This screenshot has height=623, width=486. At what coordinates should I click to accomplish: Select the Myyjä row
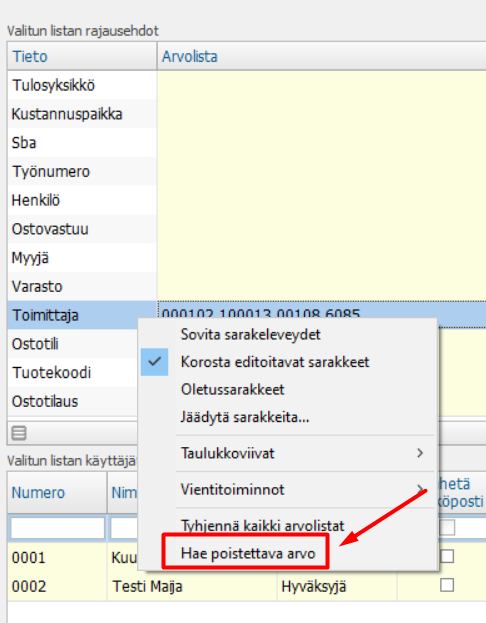82,258
